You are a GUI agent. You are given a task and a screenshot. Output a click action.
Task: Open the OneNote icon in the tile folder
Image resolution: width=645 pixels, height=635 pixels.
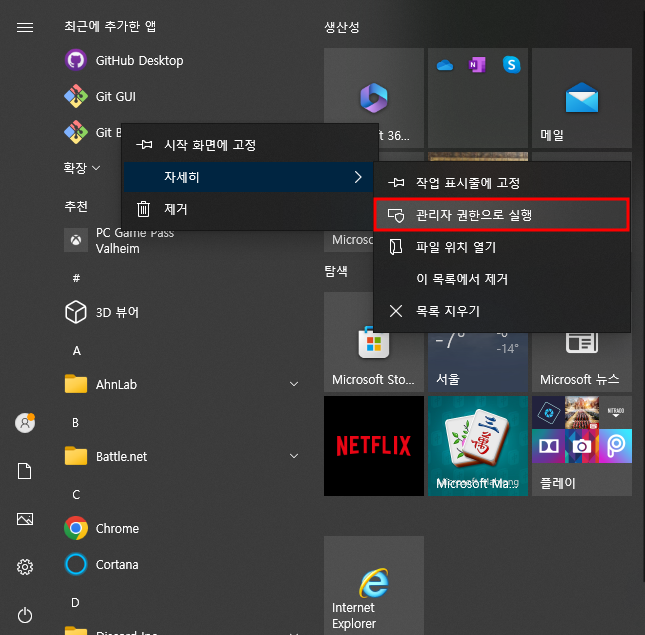pyautogui.click(x=478, y=65)
